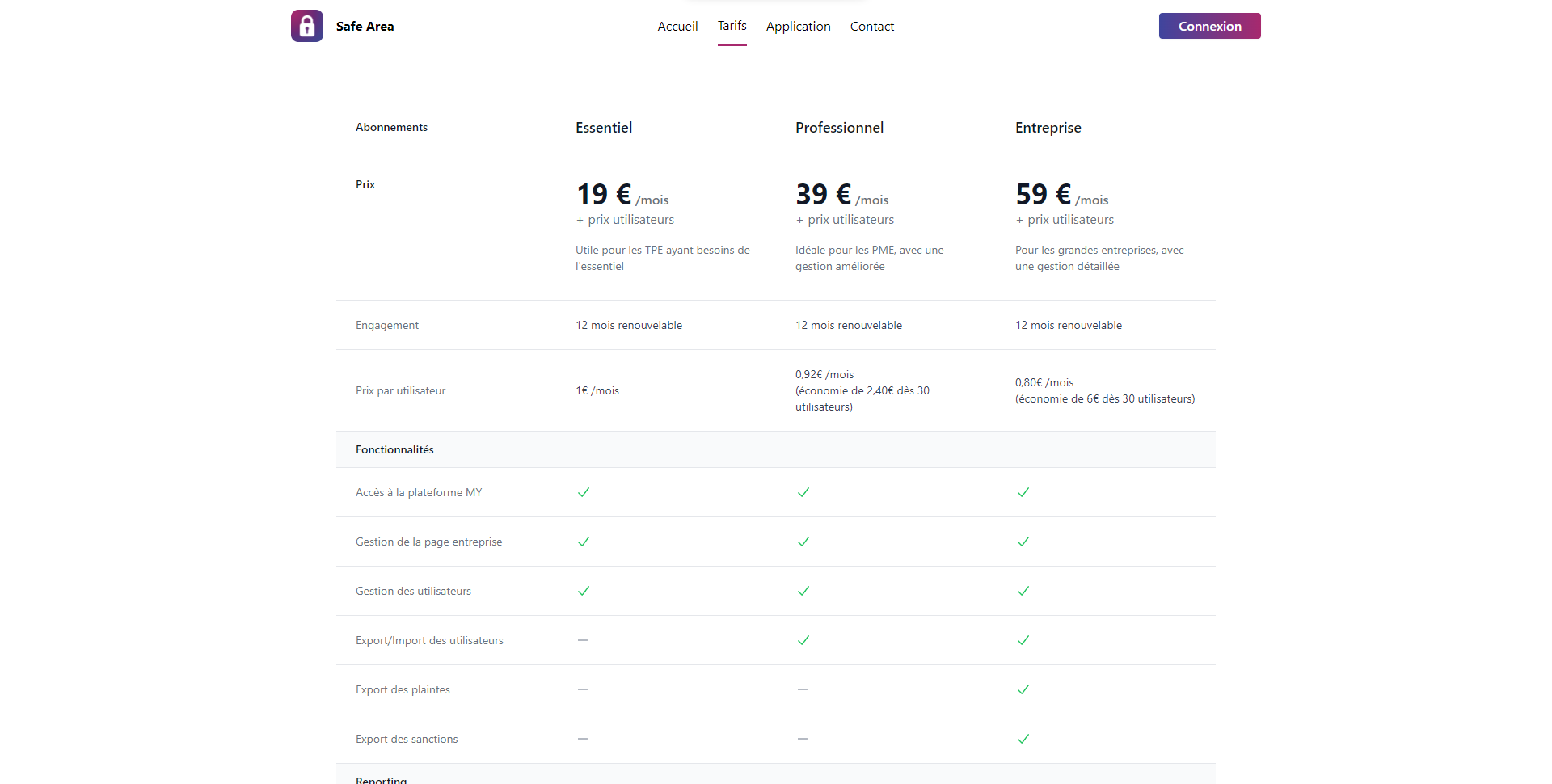Click the Entreprise 12 mois renouvelable cell
The height and width of the screenshot is (784, 1552).
click(1069, 325)
